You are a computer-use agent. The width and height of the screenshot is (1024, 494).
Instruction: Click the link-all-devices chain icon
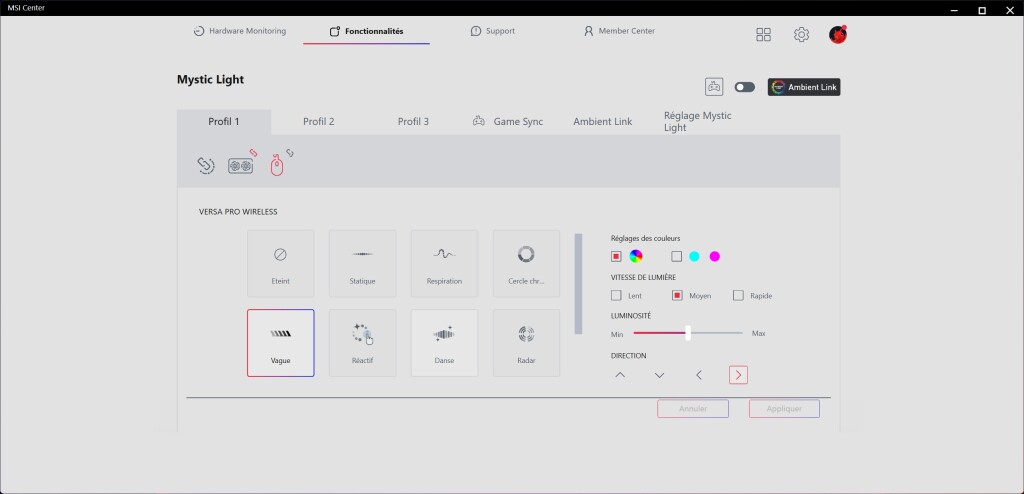(x=206, y=166)
